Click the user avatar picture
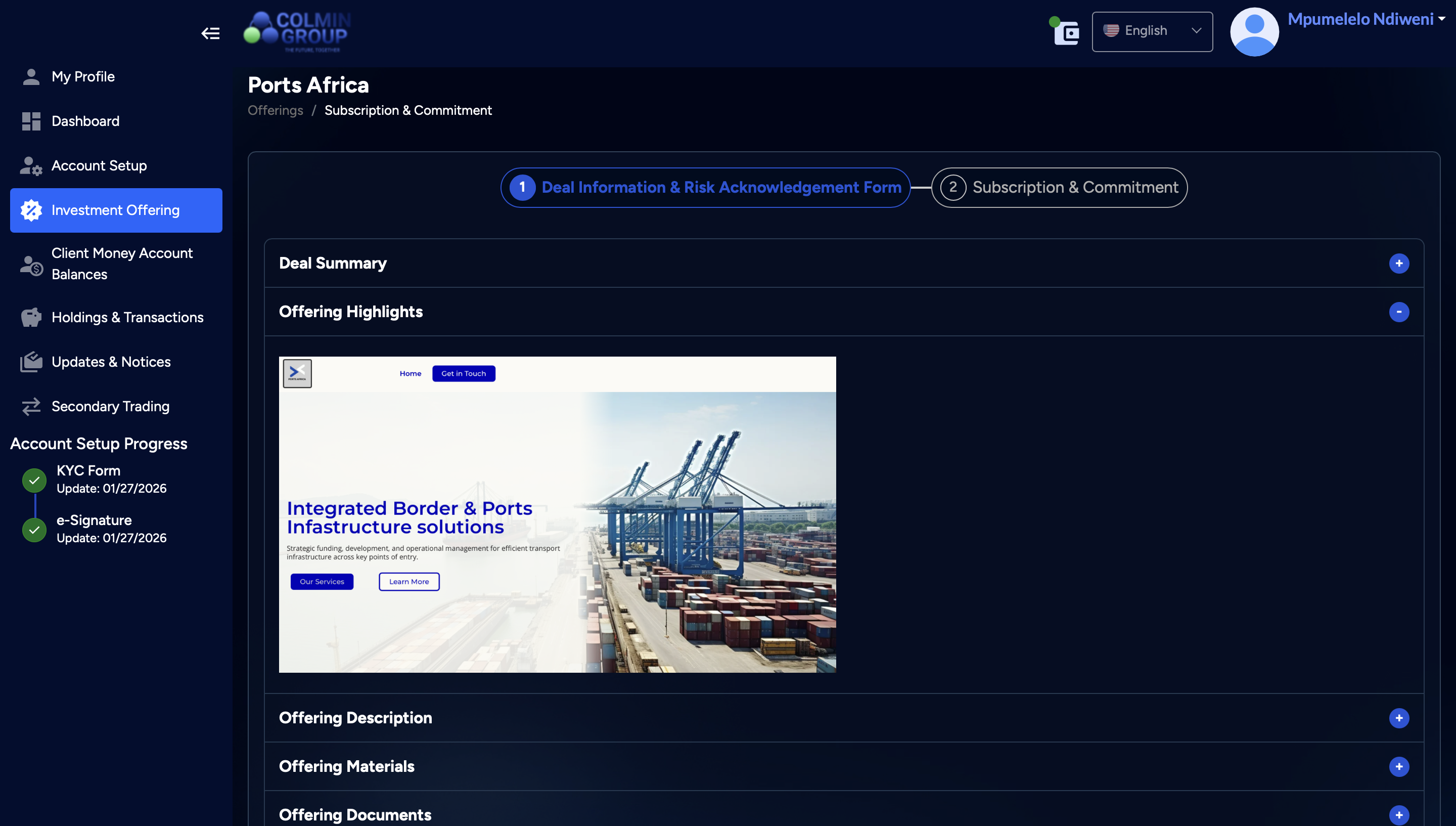1456x826 pixels. coord(1254,32)
